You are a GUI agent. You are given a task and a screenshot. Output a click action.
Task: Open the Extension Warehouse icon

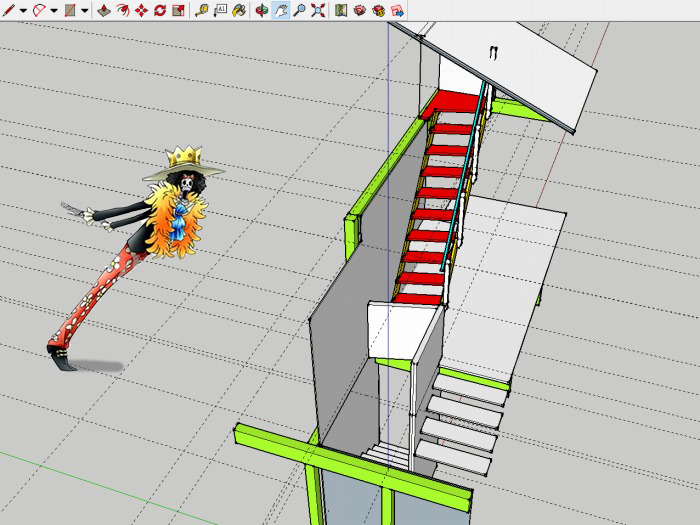[x=379, y=10]
